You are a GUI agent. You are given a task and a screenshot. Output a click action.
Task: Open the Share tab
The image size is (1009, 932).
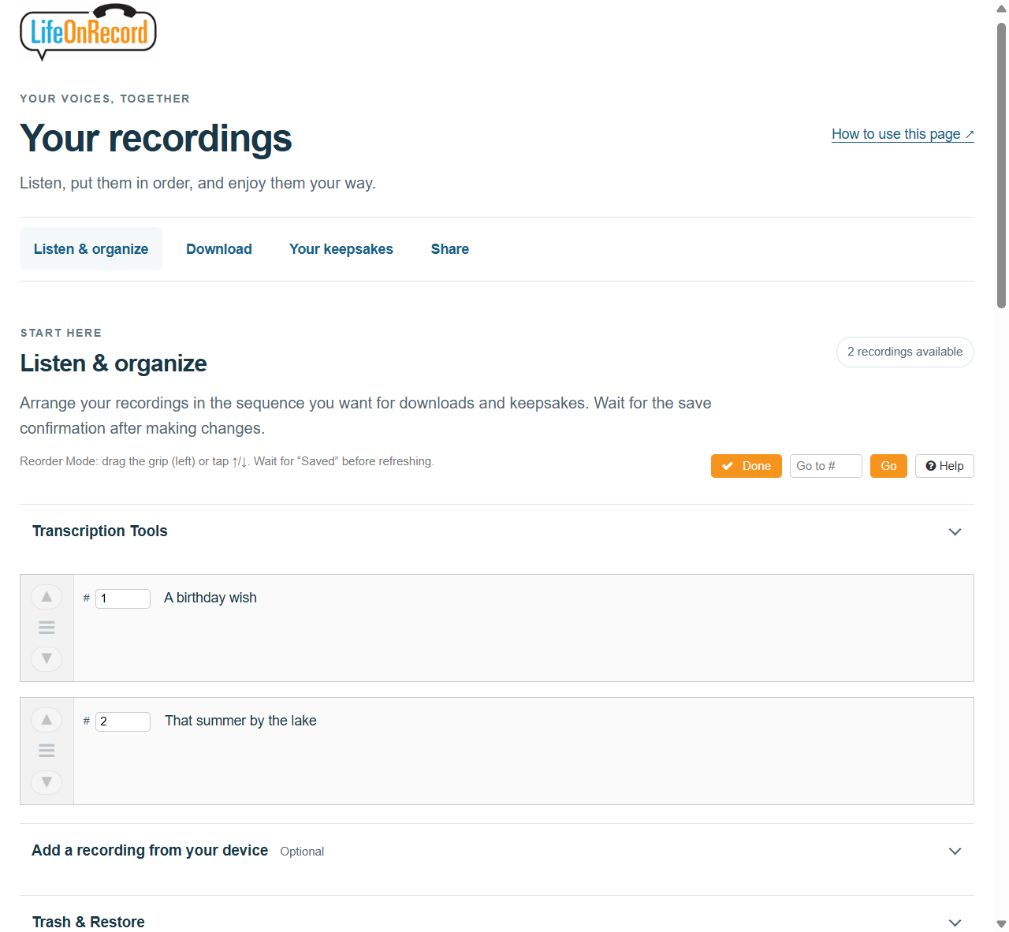[450, 249]
